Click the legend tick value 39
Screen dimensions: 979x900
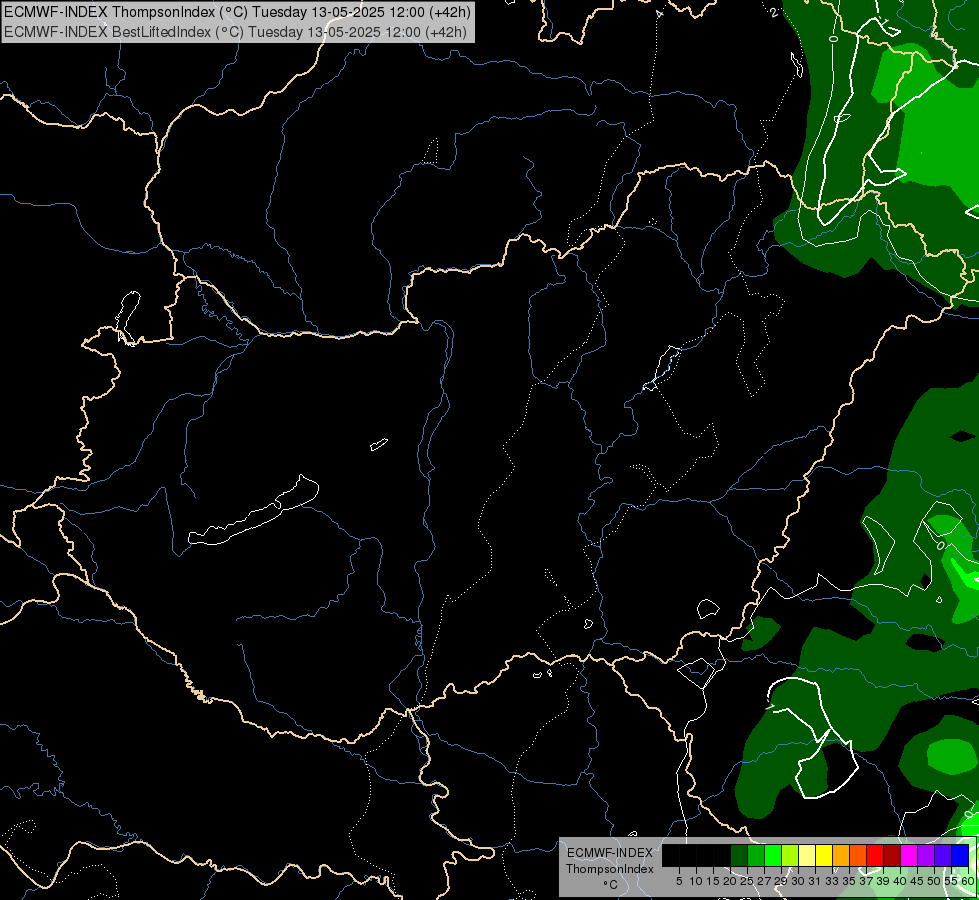[883, 881]
